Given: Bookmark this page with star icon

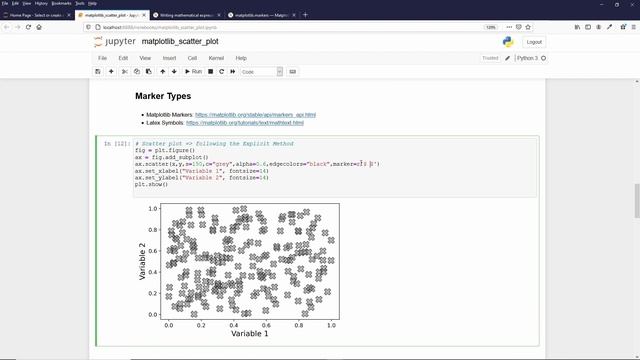Looking at the screenshot, I should 528,27.
